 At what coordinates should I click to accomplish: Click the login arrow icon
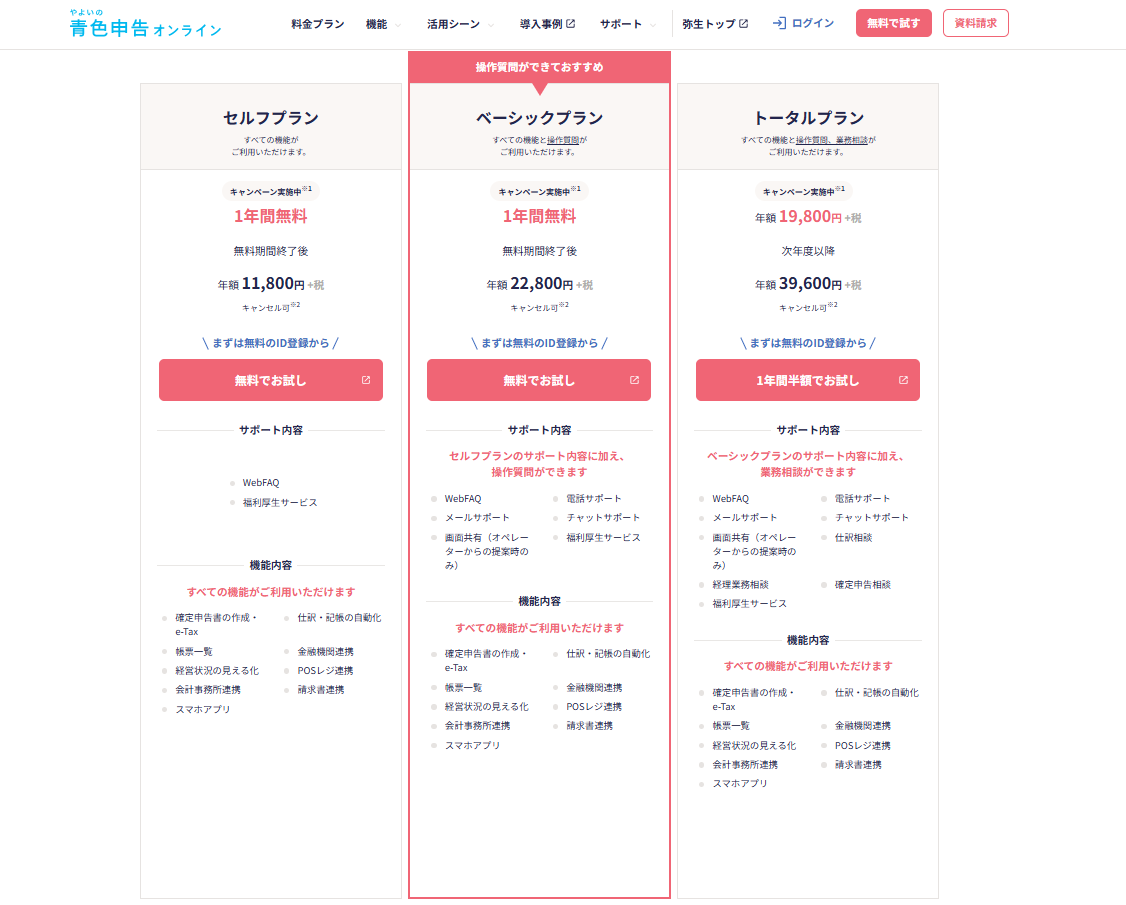[x=779, y=23]
